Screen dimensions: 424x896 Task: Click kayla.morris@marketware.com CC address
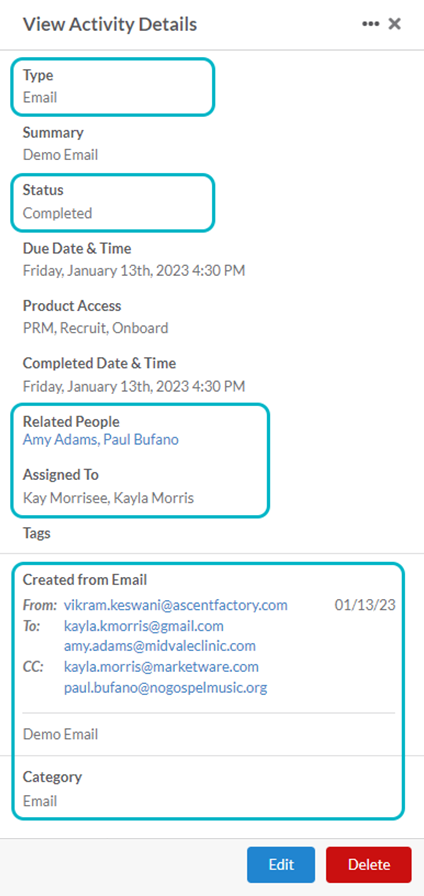tap(161, 667)
